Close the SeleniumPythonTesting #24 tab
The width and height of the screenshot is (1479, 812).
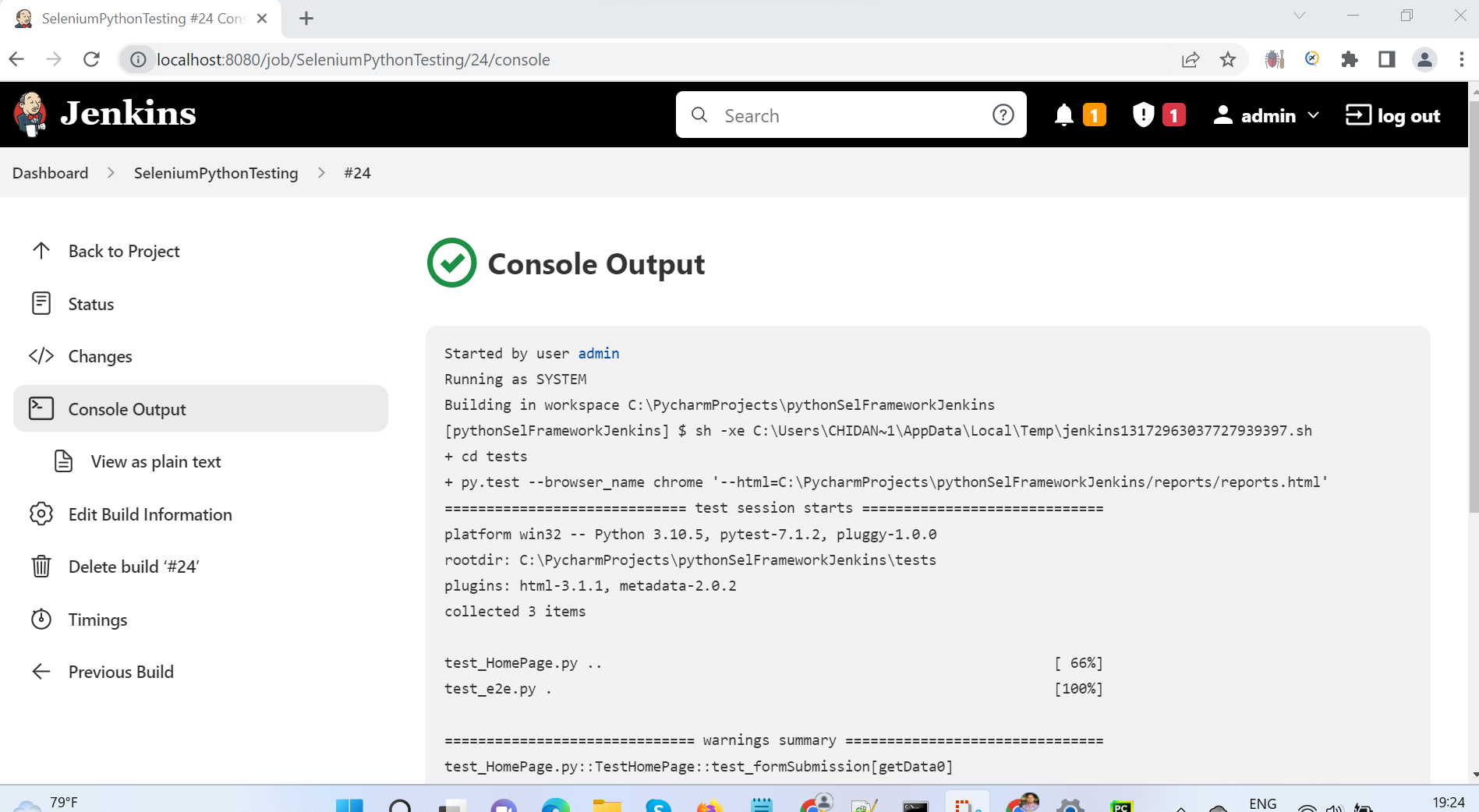coord(262,18)
